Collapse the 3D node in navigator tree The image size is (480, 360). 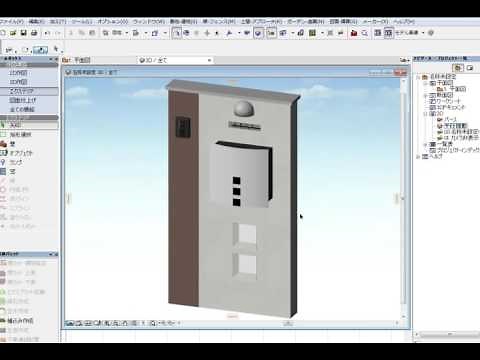click(426, 114)
